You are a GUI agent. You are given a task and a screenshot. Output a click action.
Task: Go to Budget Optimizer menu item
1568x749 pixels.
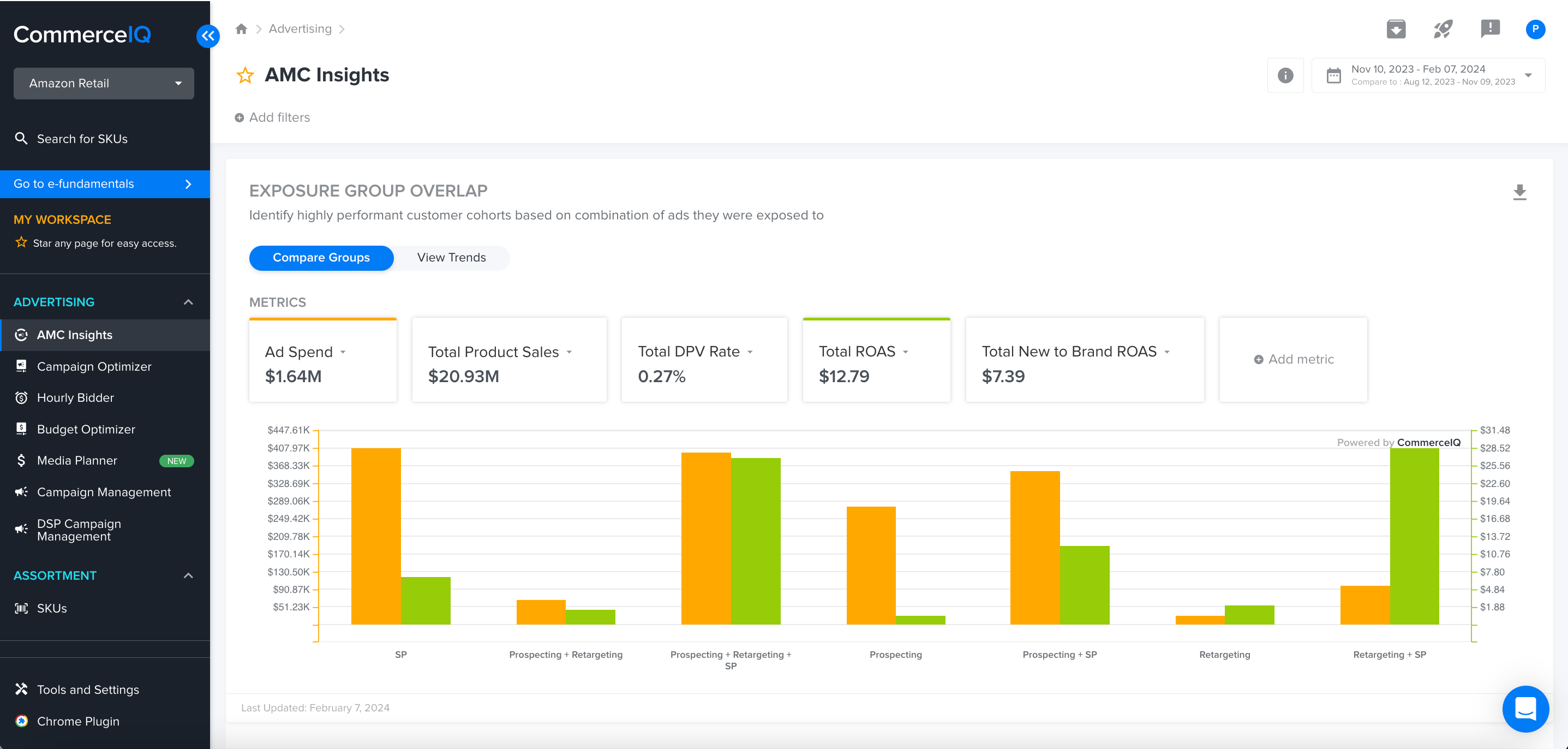pos(86,429)
